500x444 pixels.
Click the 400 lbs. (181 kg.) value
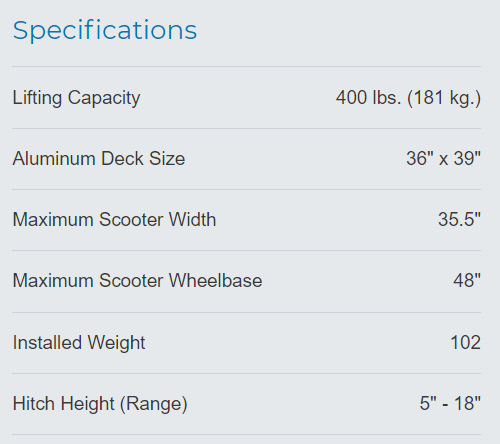point(408,99)
